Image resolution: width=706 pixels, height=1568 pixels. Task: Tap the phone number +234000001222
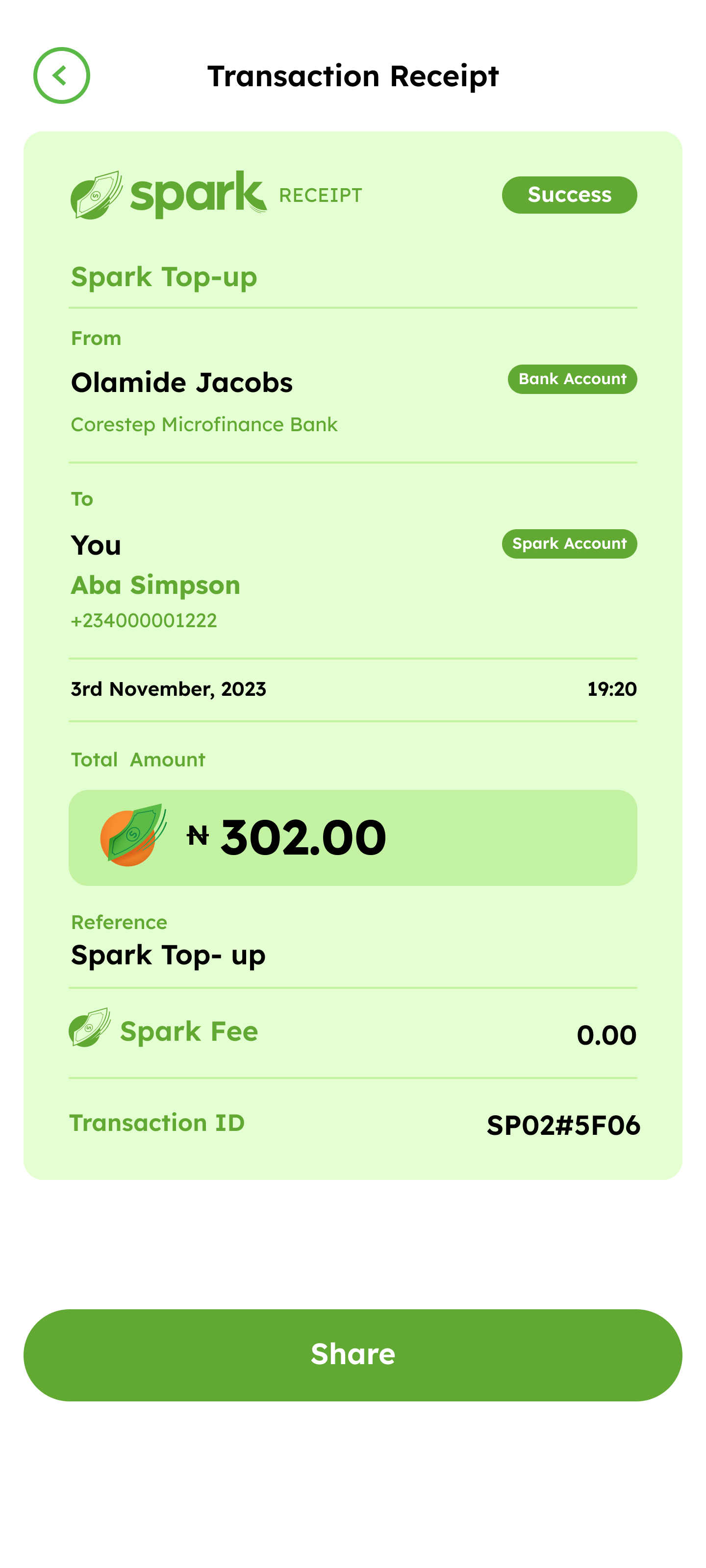pyautogui.click(x=144, y=620)
